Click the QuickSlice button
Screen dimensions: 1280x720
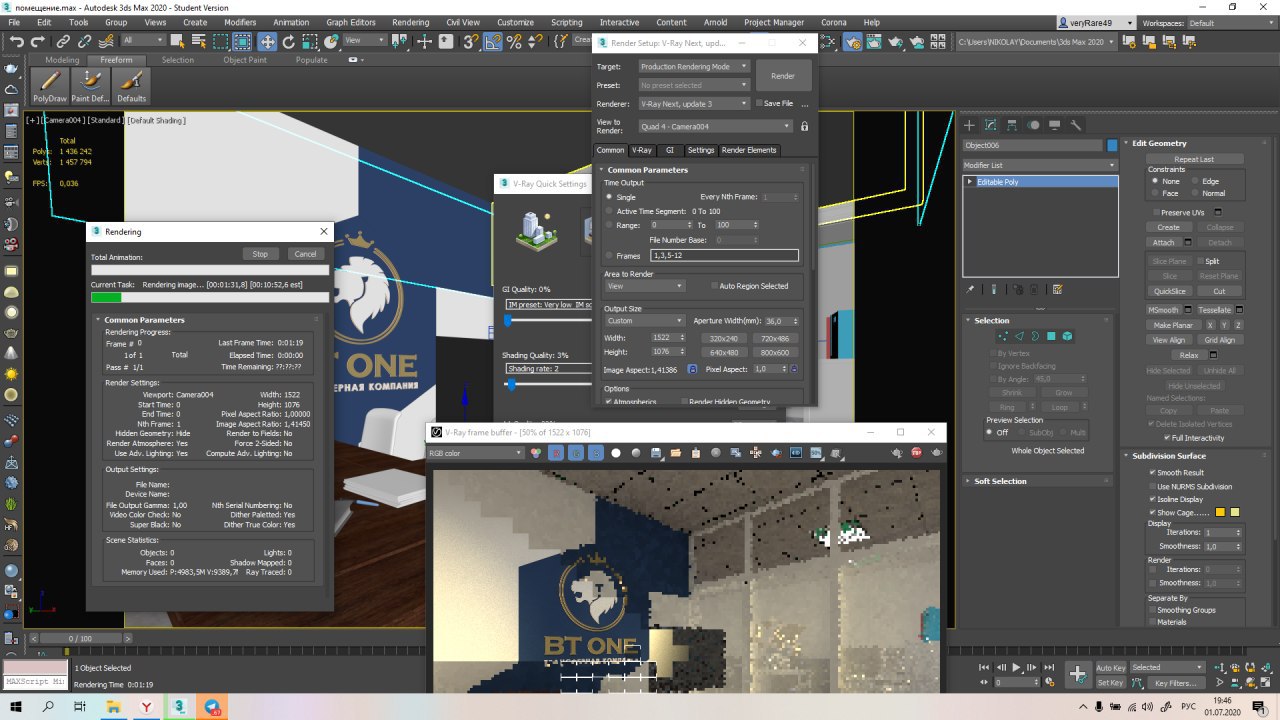point(1169,291)
